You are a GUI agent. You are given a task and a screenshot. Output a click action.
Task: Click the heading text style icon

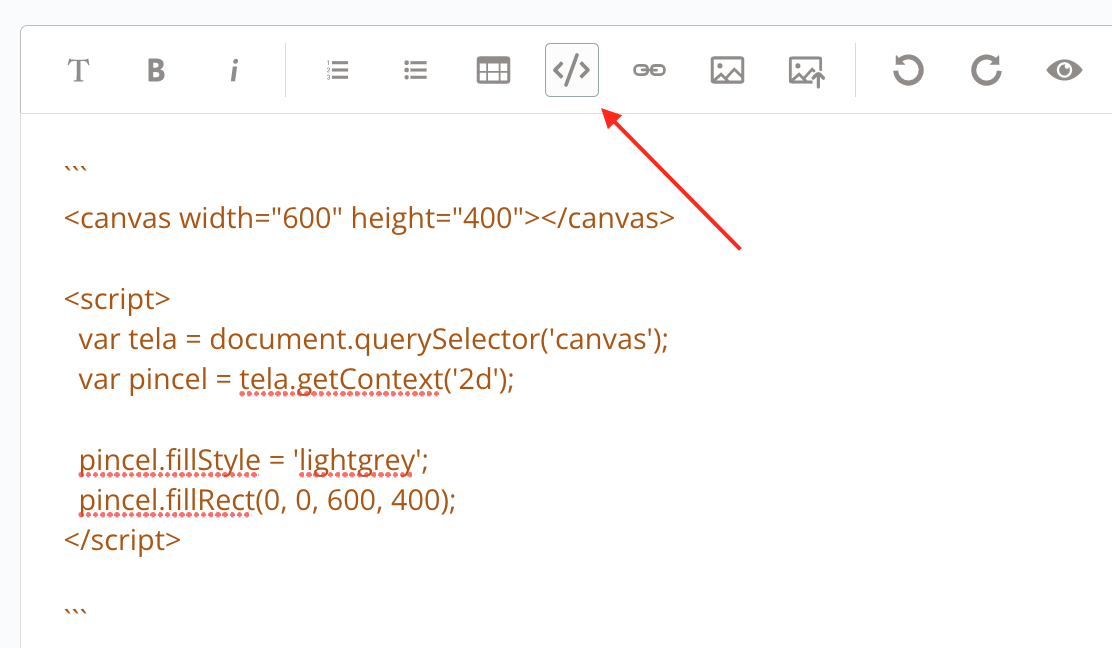(x=78, y=70)
